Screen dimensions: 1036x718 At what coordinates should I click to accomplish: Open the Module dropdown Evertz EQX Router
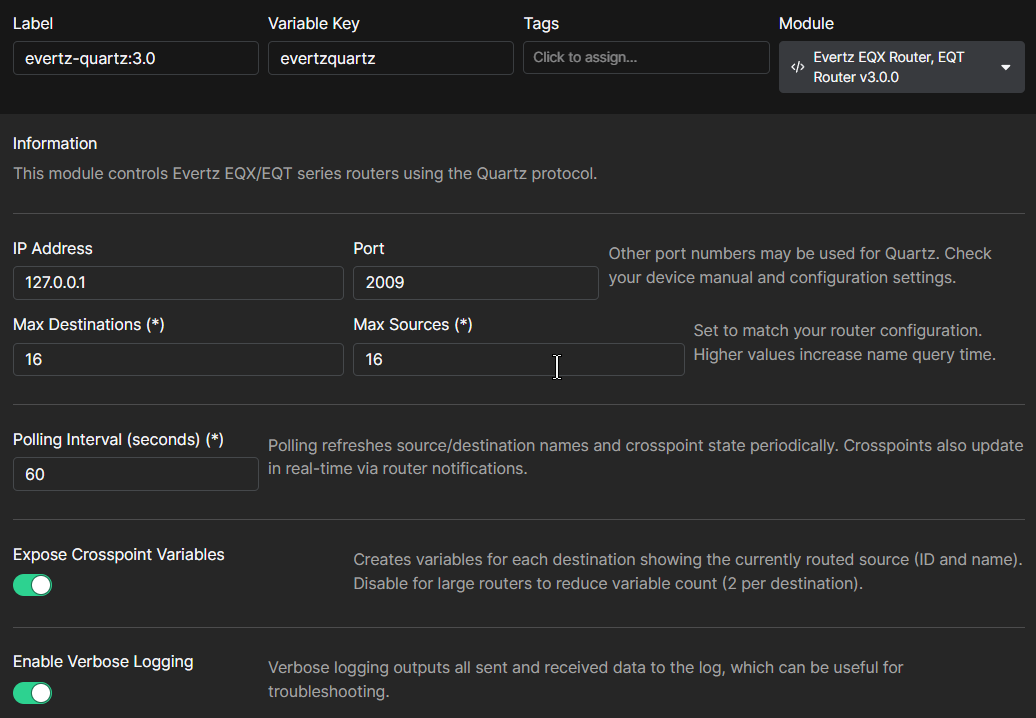click(901, 67)
